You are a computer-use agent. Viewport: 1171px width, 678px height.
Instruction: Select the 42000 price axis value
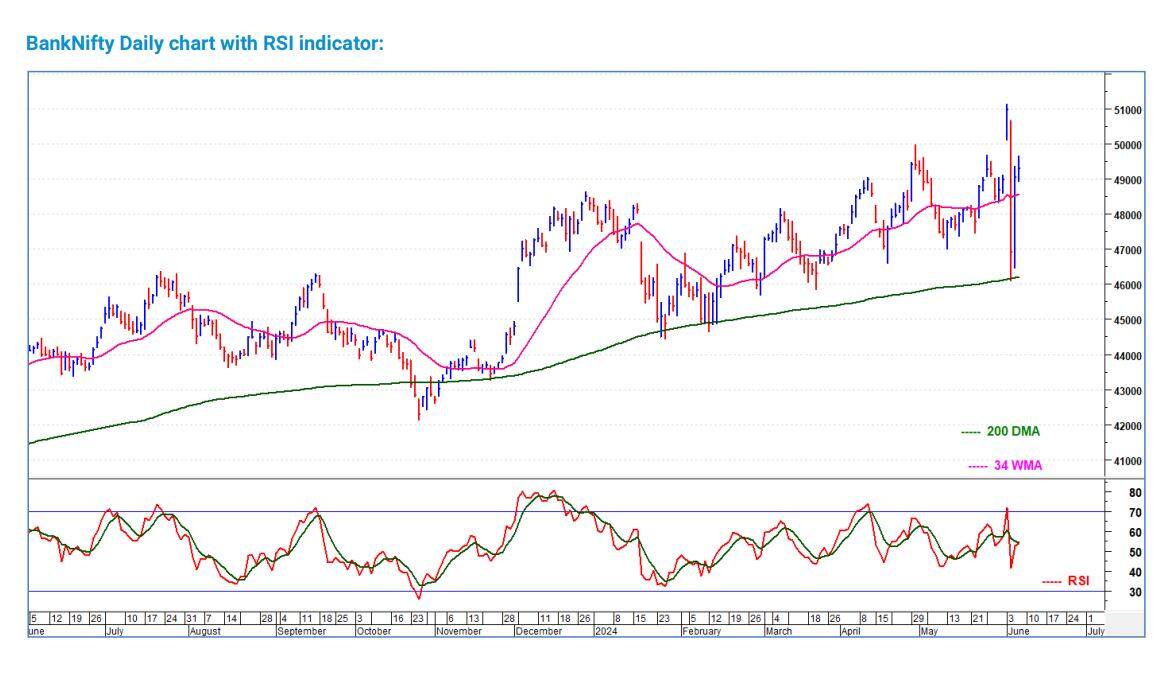1127,426
